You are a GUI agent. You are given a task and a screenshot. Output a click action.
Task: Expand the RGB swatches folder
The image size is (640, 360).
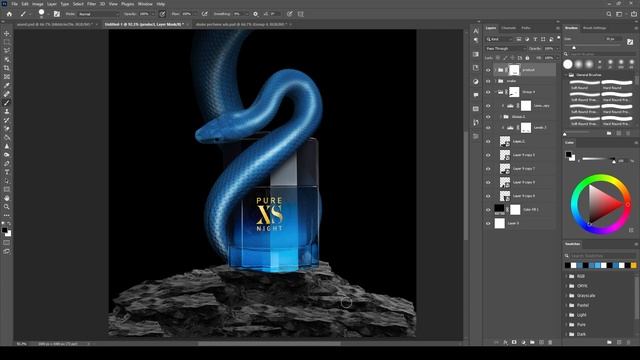(567, 276)
